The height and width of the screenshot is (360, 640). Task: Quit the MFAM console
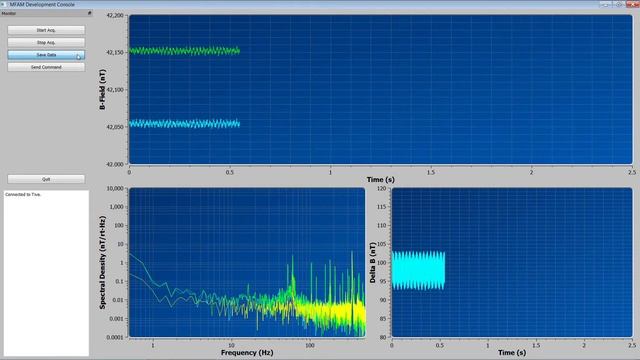point(46,179)
